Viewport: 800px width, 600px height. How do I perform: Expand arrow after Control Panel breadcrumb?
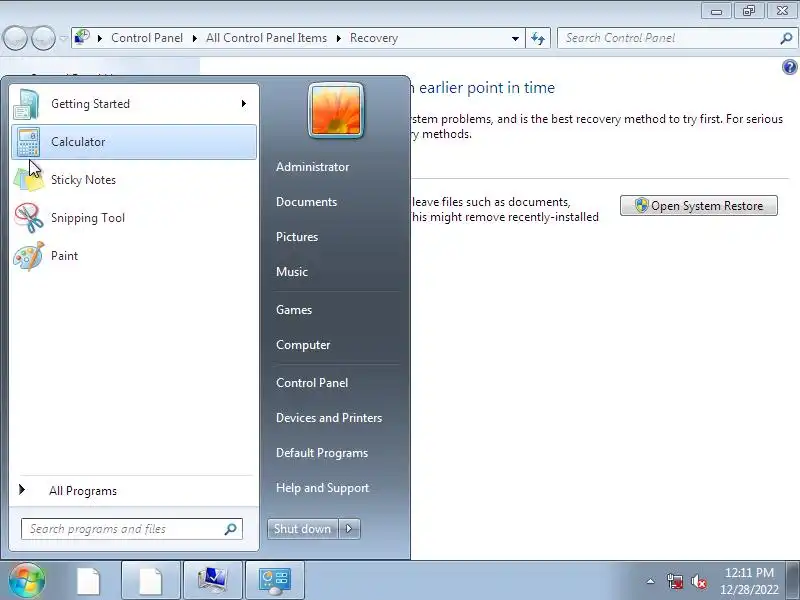pyautogui.click(x=194, y=38)
